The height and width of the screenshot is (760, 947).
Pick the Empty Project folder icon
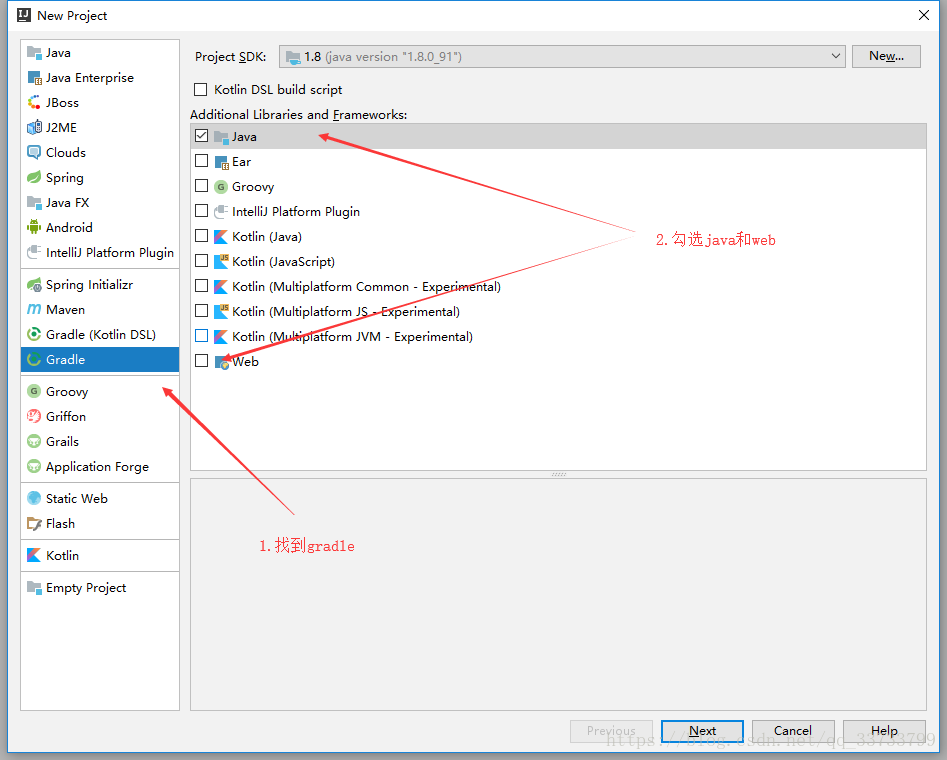click(34, 587)
